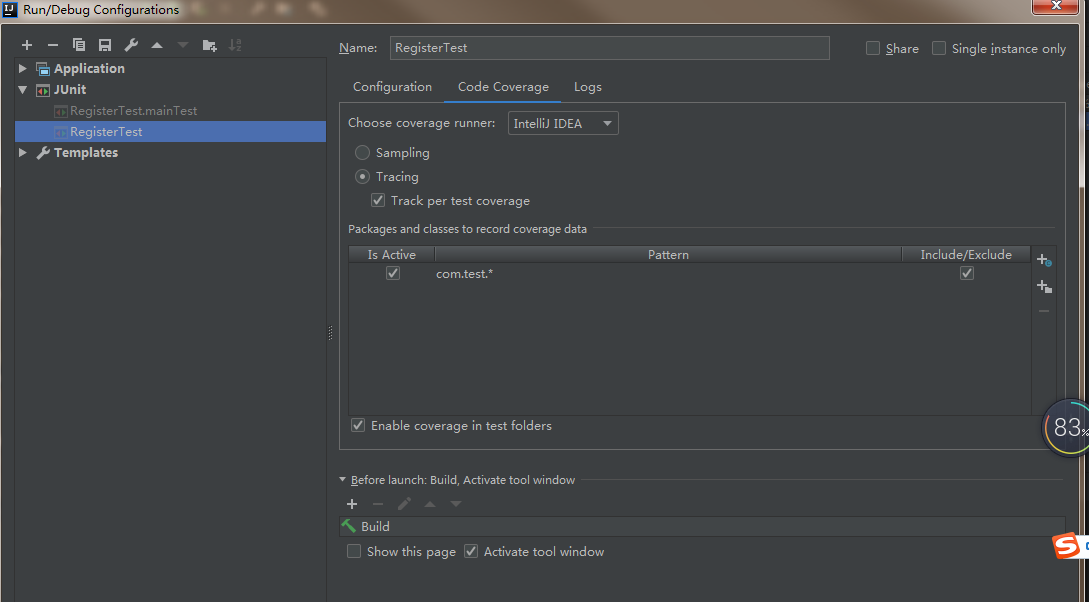Toggle Include/Exclude for com.test.* pattern

tap(967, 274)
